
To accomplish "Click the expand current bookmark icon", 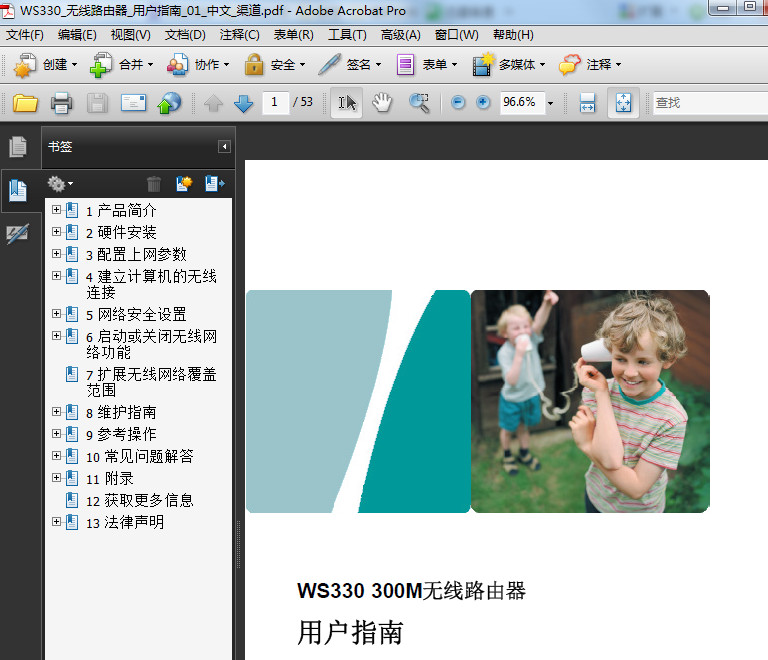I will 215,184.
